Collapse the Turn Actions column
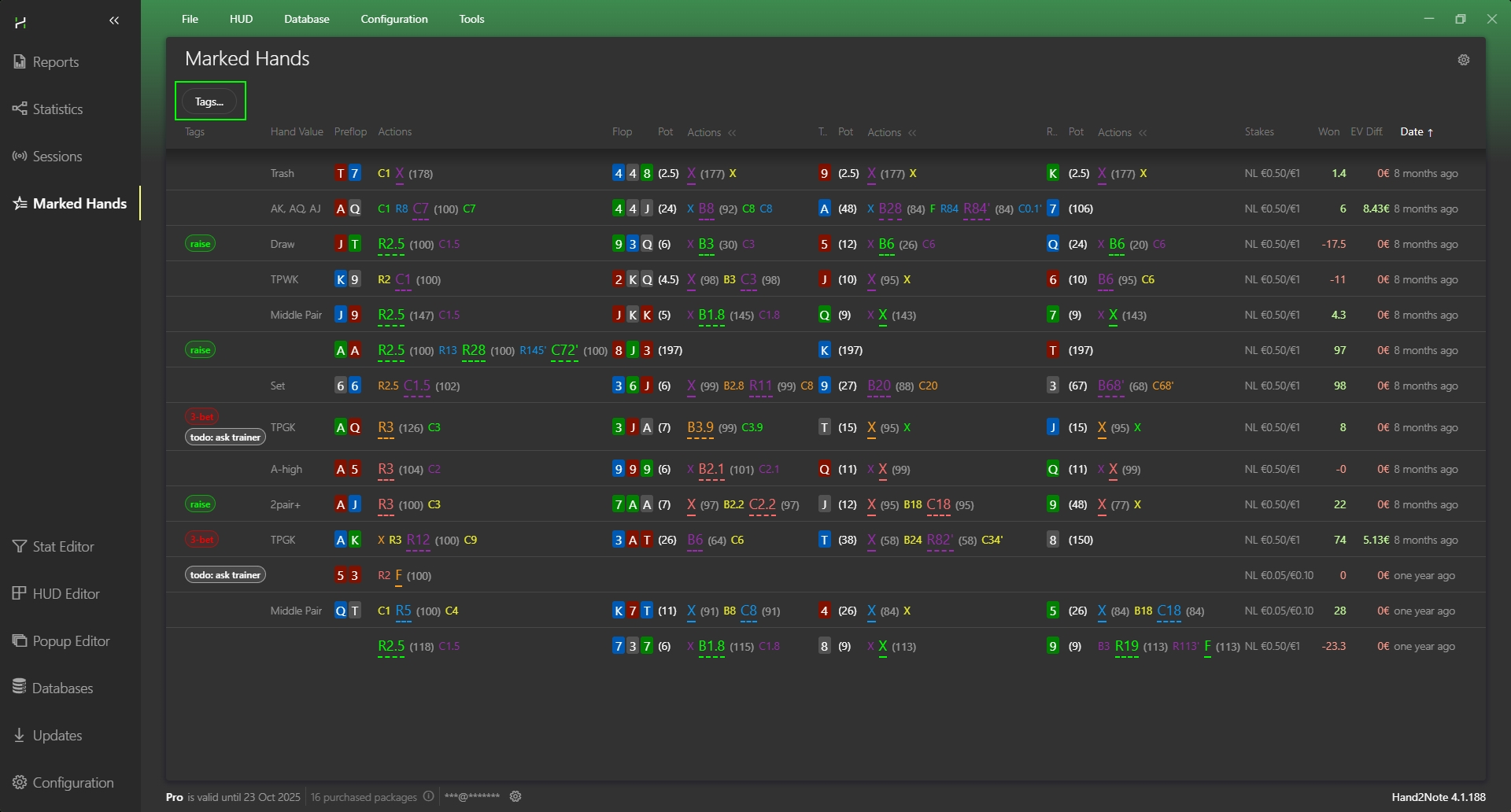This screenshot has width=1511, height=812. [912, 133]
